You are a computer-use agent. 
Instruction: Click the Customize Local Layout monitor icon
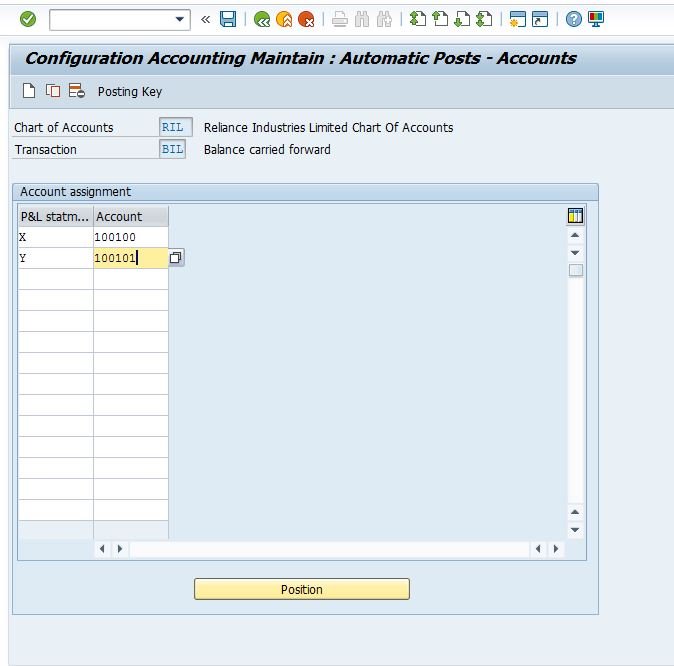[x=596, y=19]
